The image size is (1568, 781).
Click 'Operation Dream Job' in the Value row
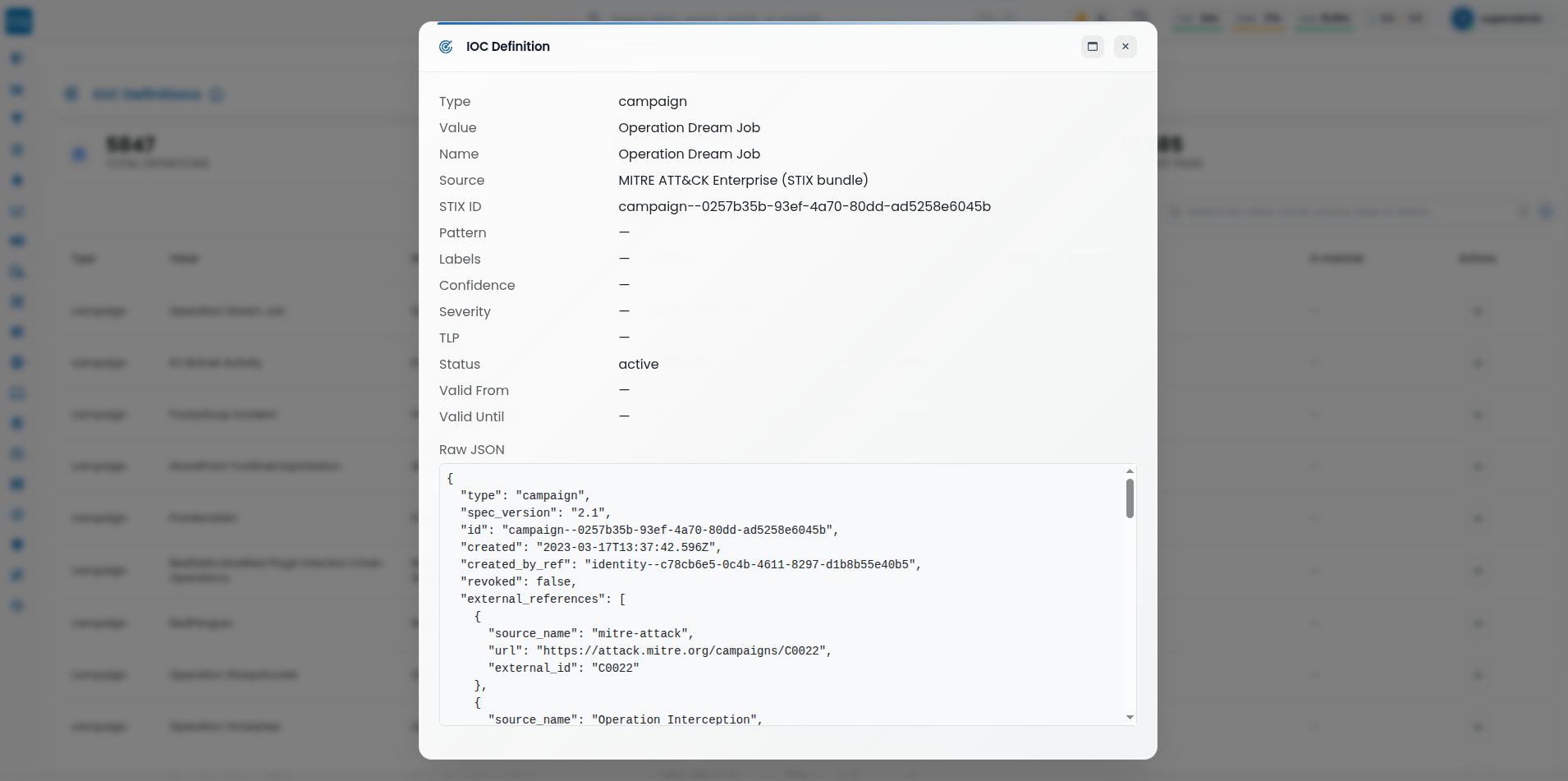[690, 128]
